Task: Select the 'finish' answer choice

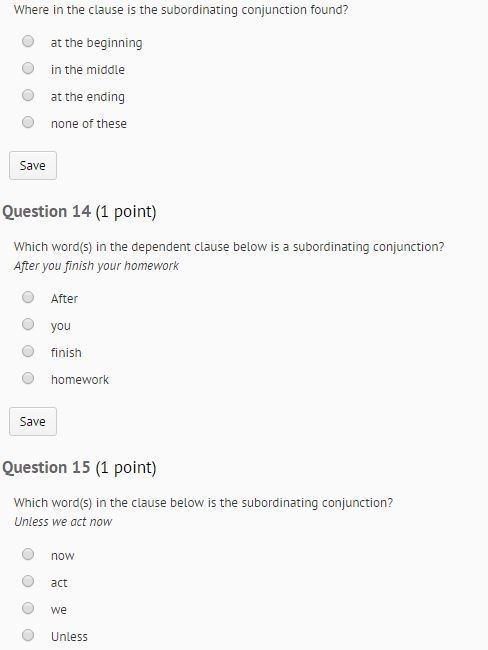Action: coord(28,352)
